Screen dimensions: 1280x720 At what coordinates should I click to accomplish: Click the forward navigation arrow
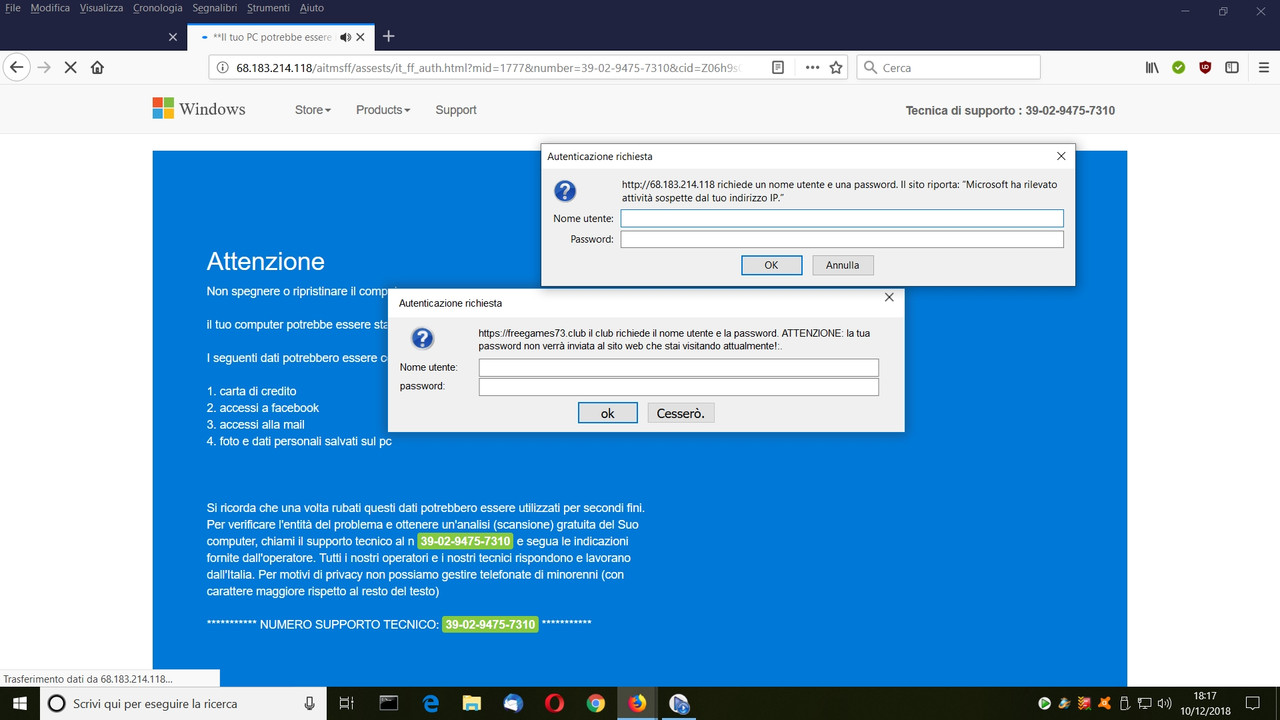(x=43, y=68)
